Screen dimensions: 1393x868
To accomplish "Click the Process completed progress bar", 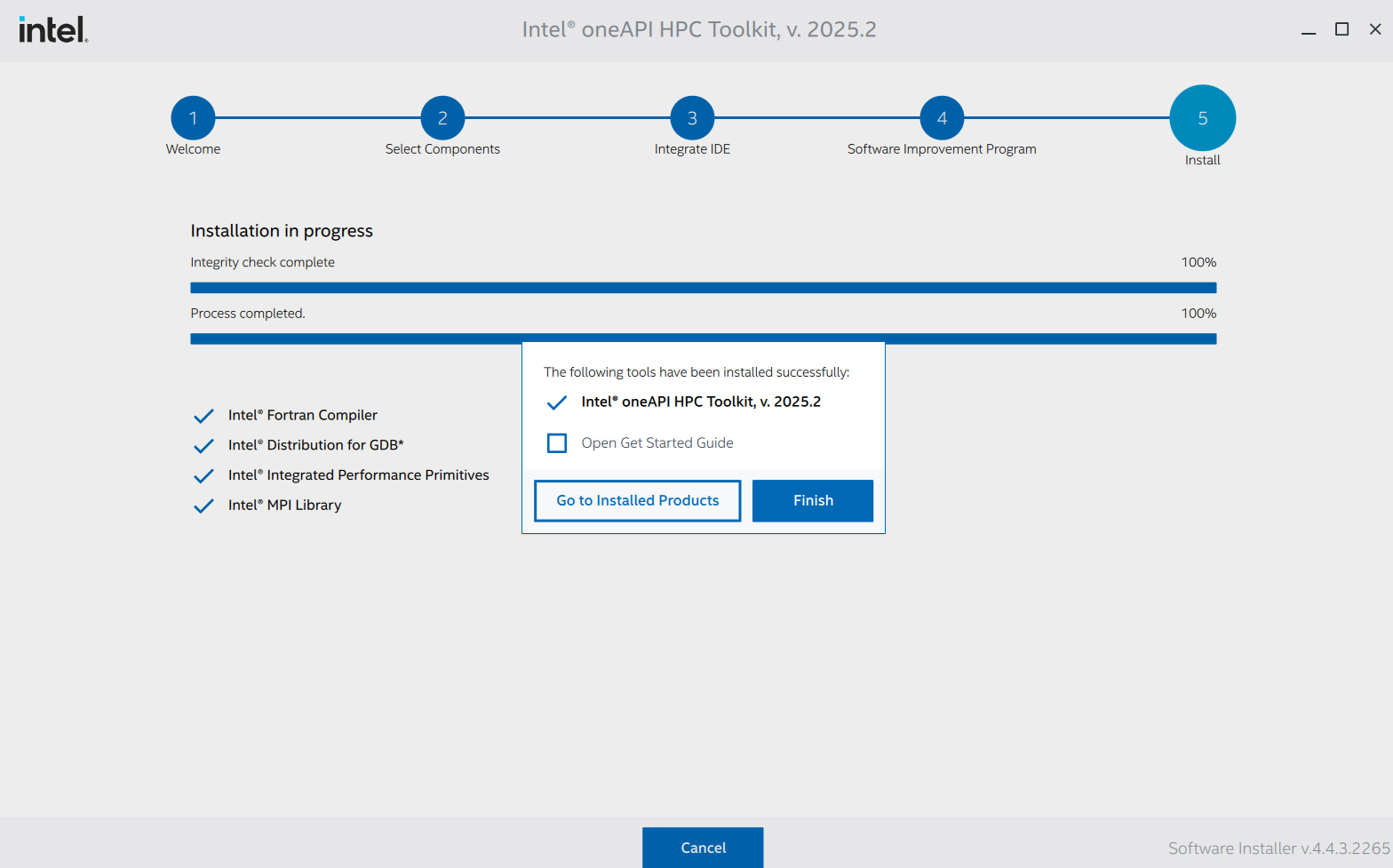I will (x=703, y=338).
